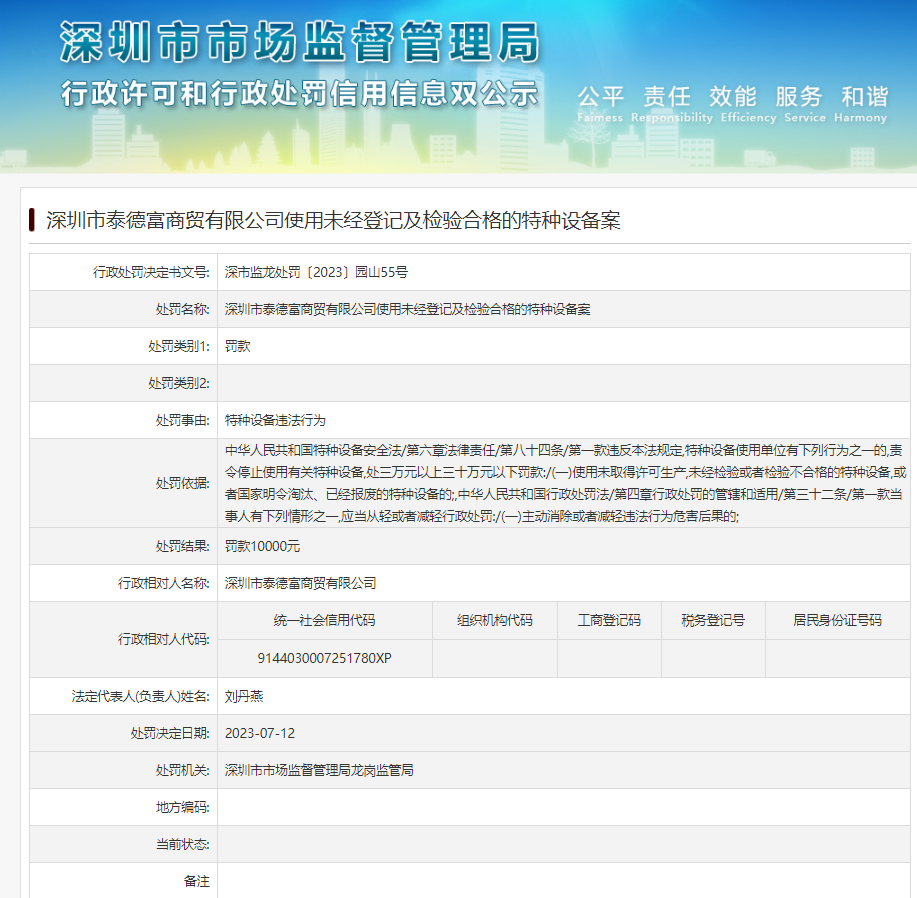Click the 居民身份证号码 column header
The width and height of the screenshot is (917, 898).
pyautogui.click(x=837, y=620)
